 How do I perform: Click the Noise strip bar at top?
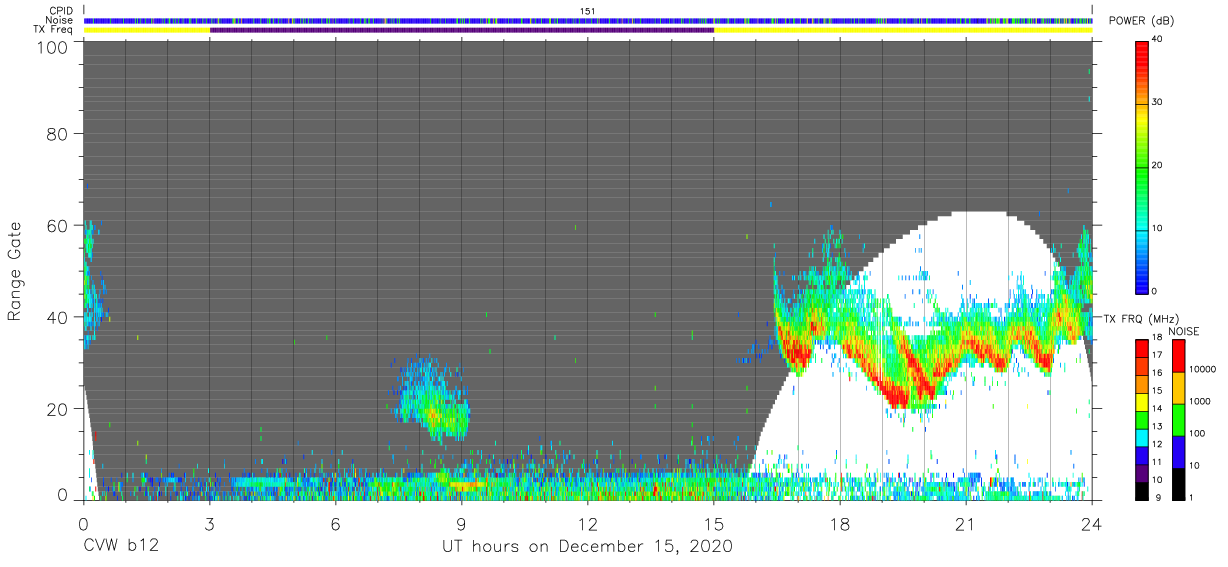(588, 20)
